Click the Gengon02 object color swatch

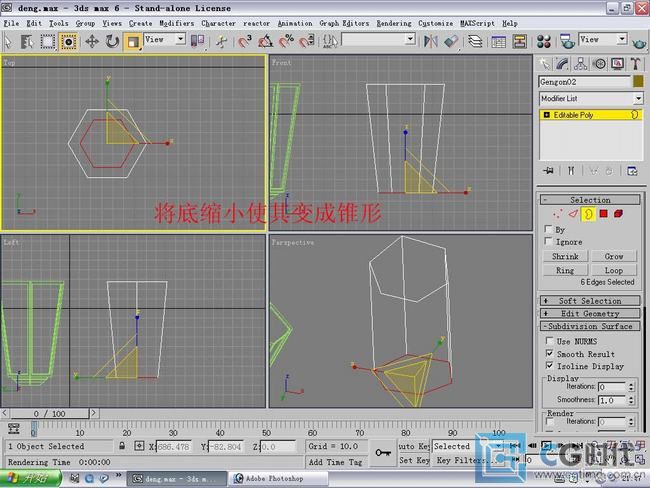(638, 82)
